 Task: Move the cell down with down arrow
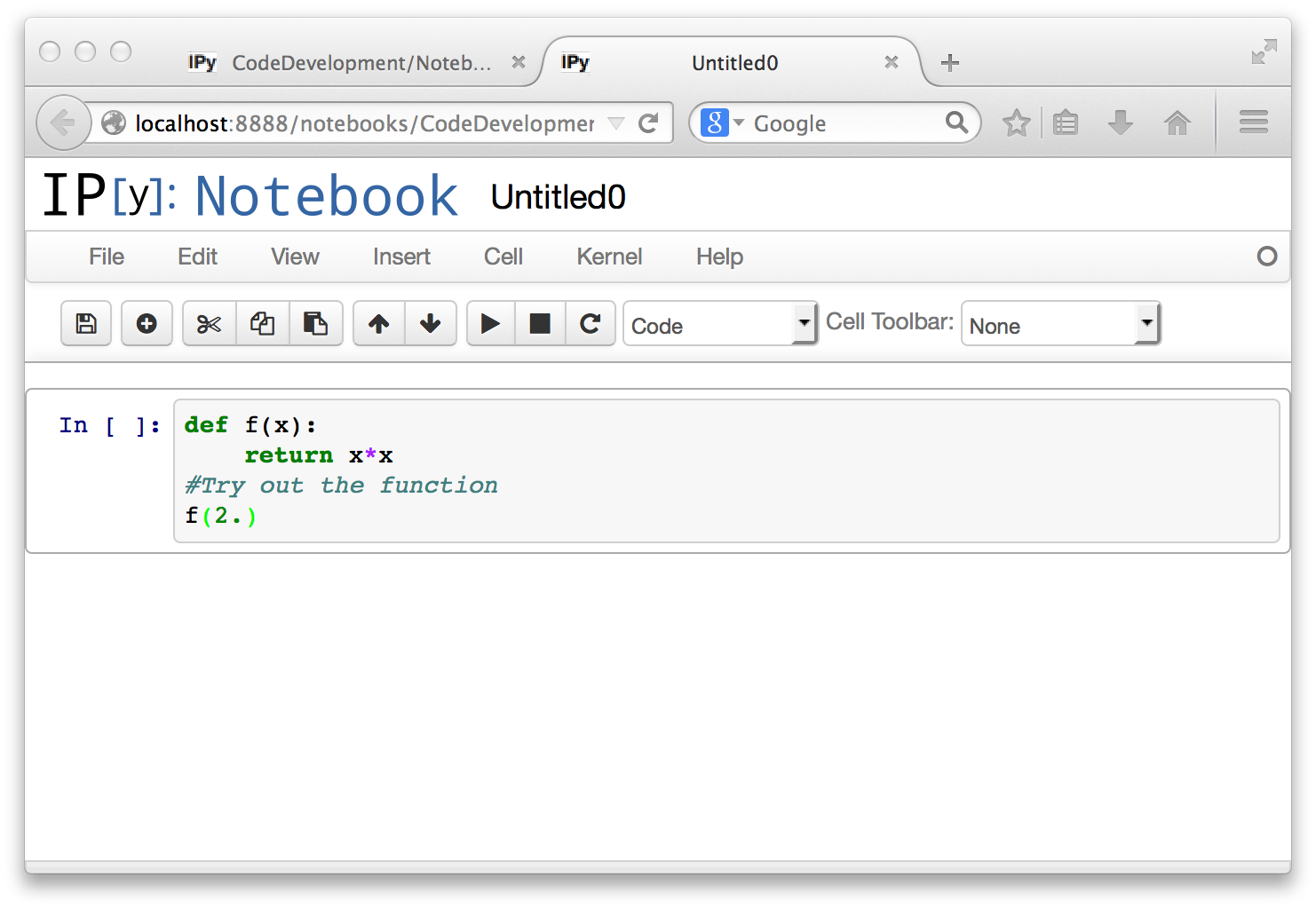[431, 324]
